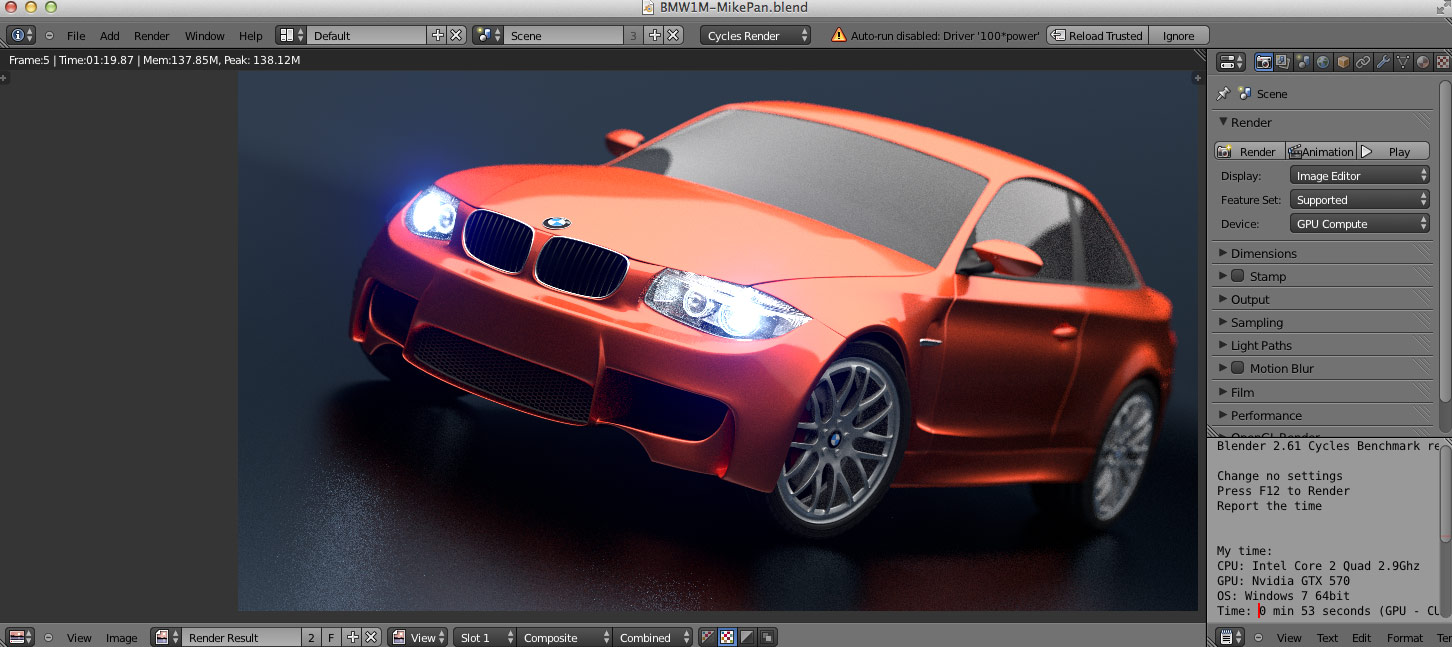This screenshot has height=647, width=1452.
Task: Open the screen layout browse icon
Action: click(x=291, y=35)
